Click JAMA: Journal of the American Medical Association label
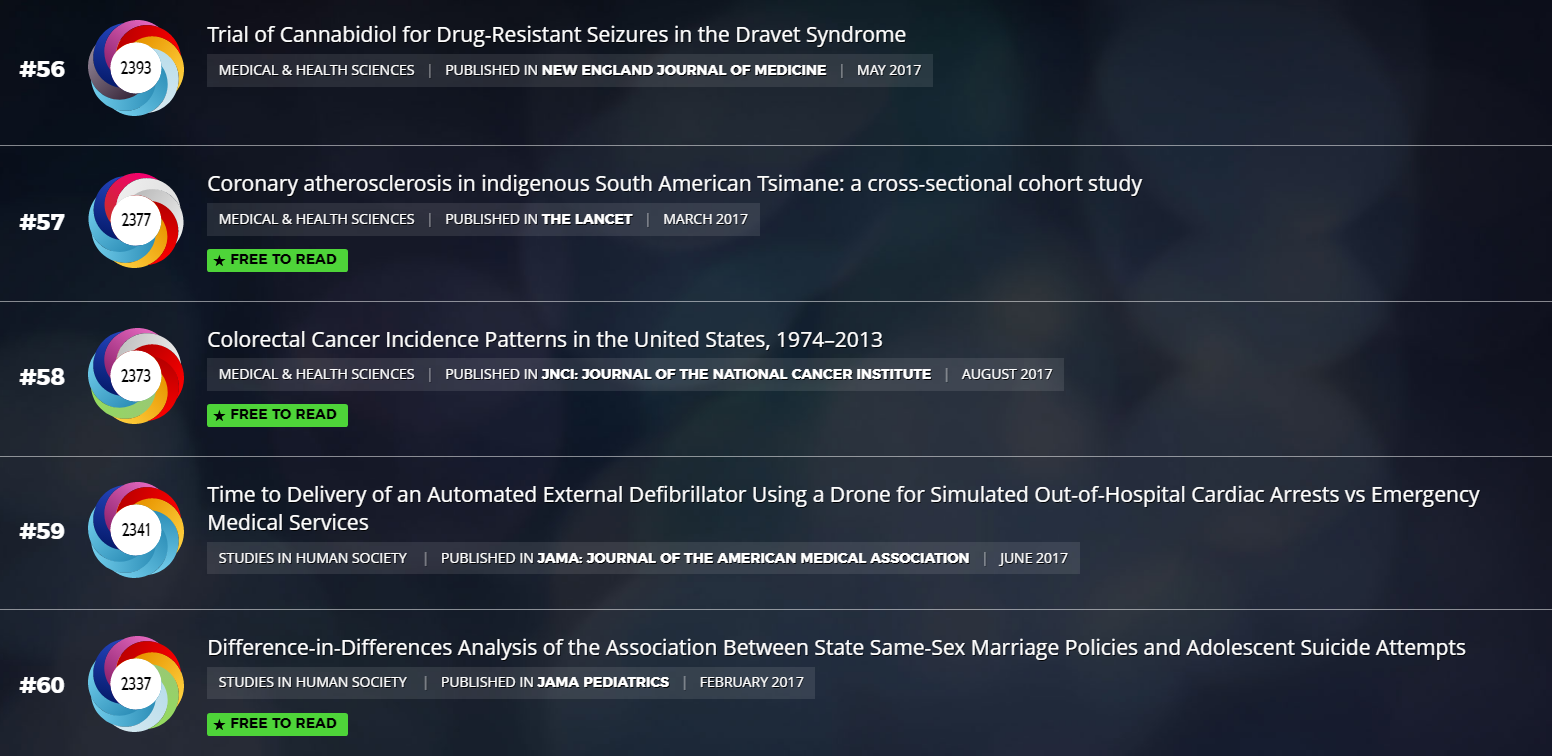Screen dimensions: 1552x756 753,558
